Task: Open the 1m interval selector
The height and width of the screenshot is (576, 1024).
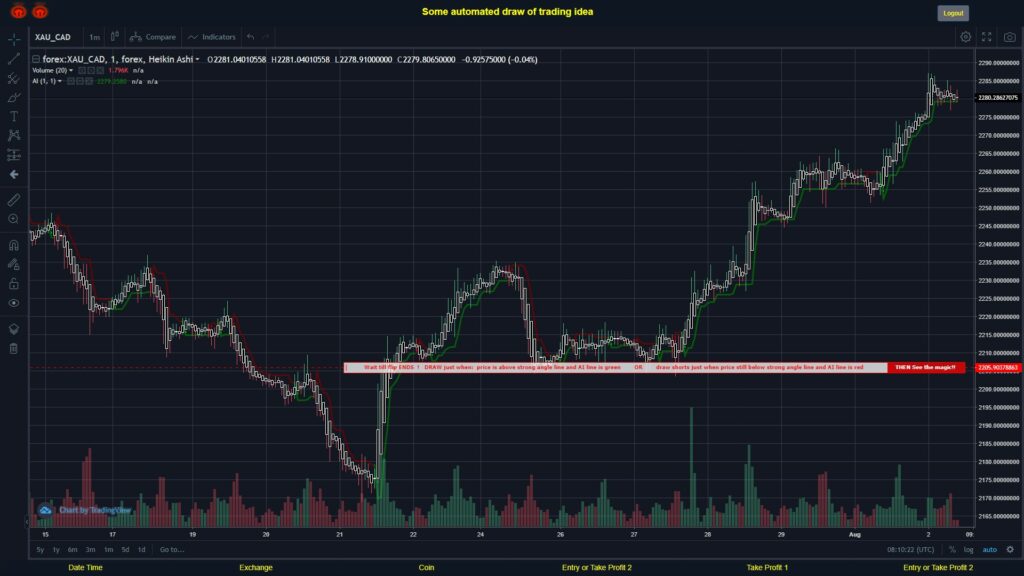Action: 94,37
